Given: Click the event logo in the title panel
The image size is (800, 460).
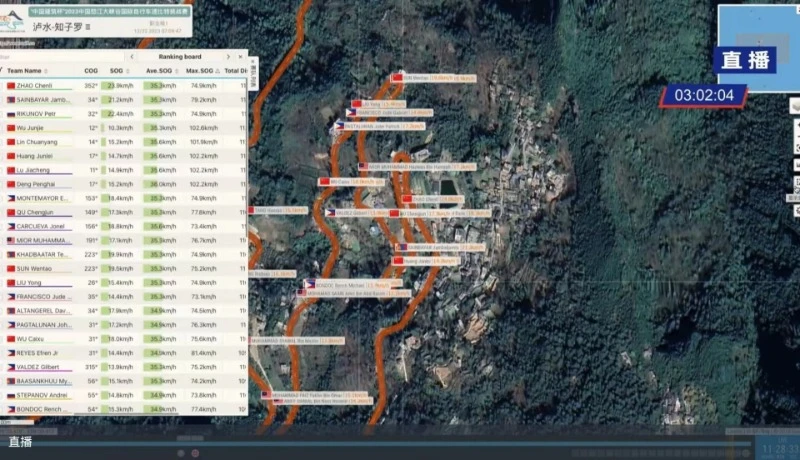Looking at the screenshot, I should click(x=12, y=21).
